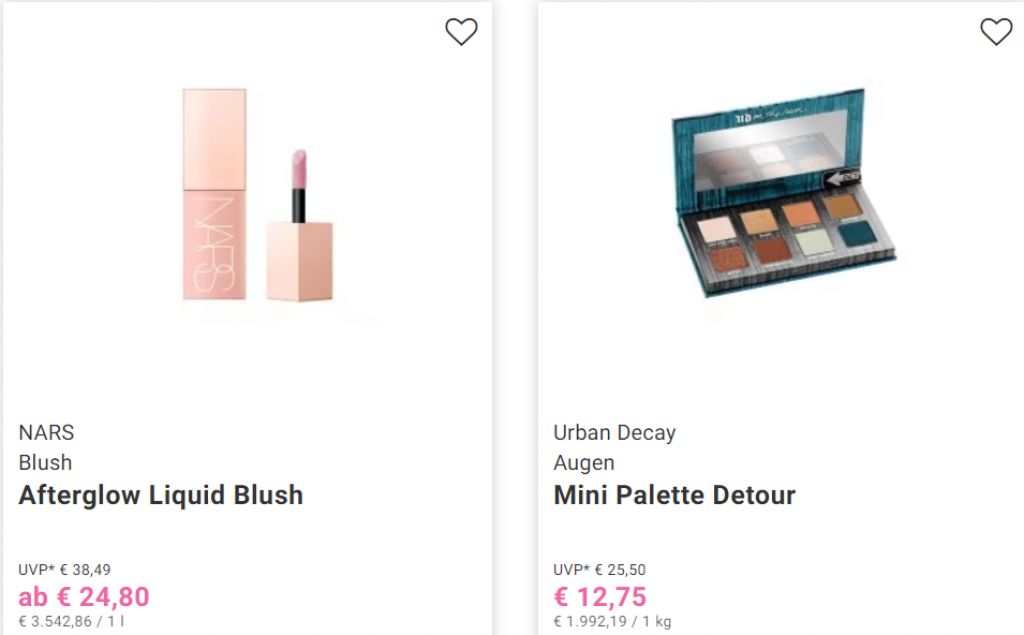Click the NARS logo on blush bottle

pos(214,245)
